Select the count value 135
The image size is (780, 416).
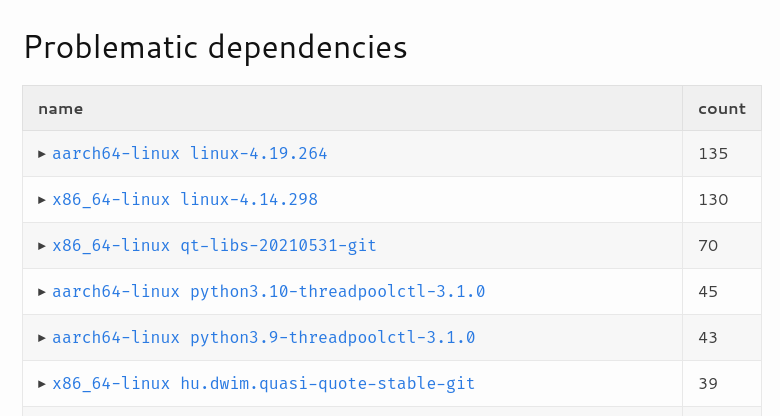(x=713, y=154)
